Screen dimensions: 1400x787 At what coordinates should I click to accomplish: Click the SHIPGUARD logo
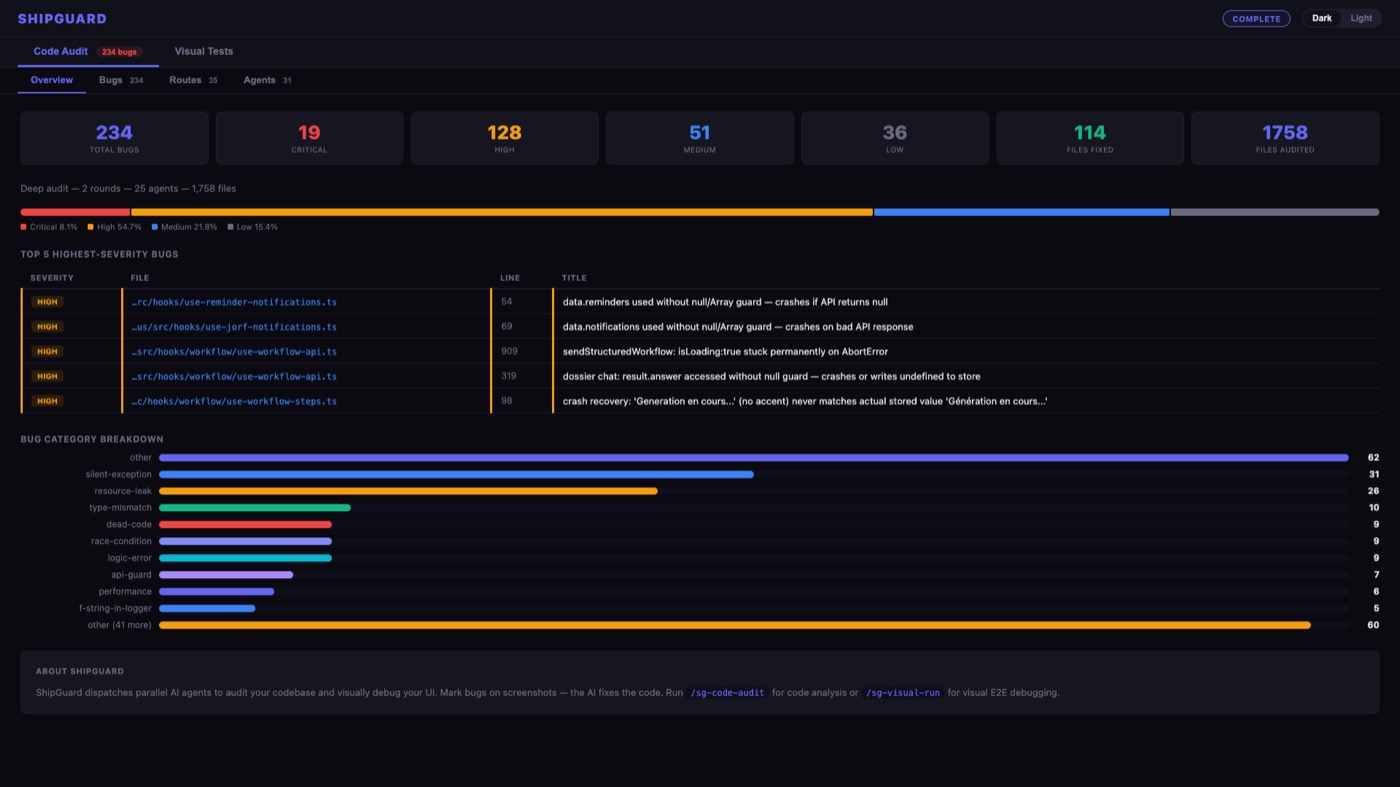click(x=62, y=18)
